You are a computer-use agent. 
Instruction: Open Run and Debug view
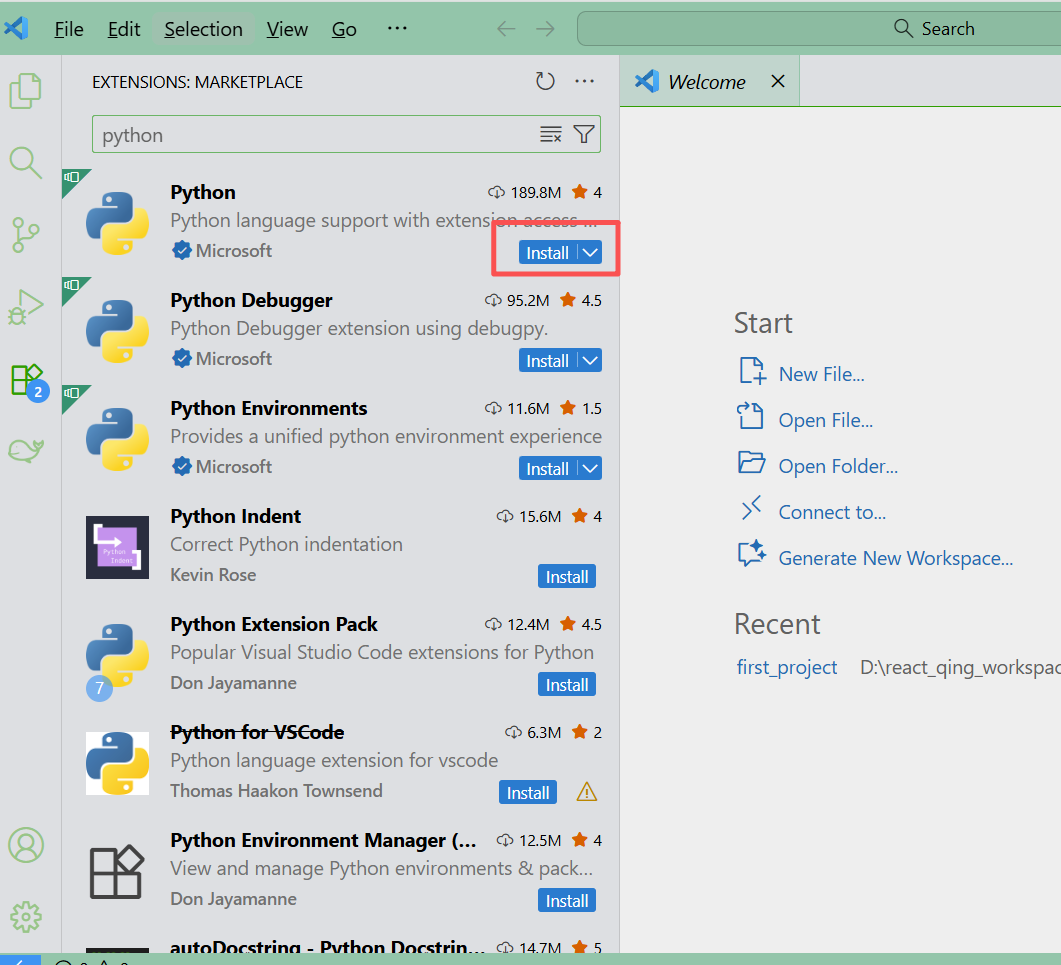pos(26,307)
